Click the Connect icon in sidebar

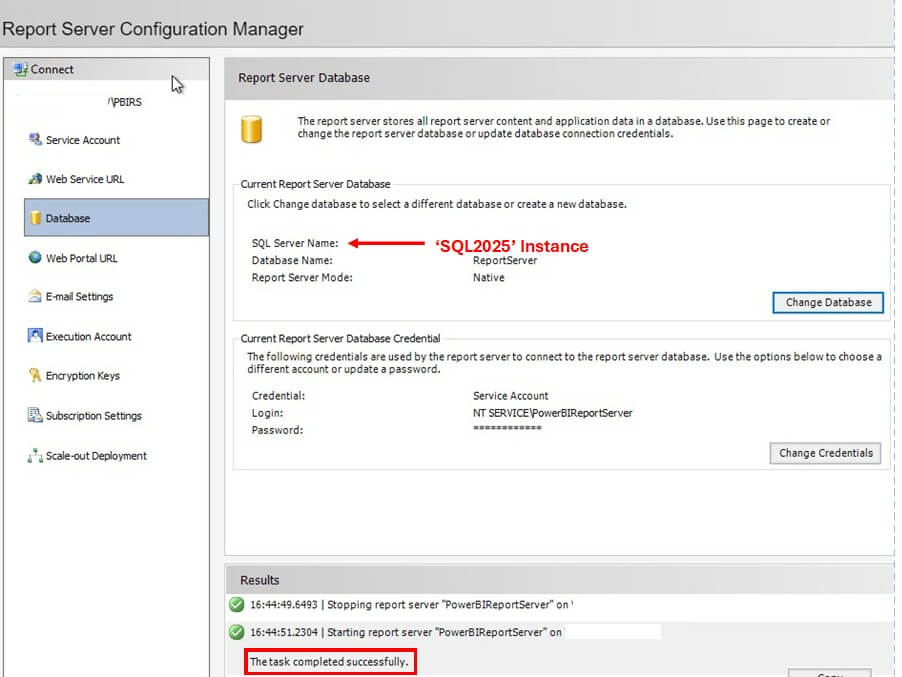[20, 70]
